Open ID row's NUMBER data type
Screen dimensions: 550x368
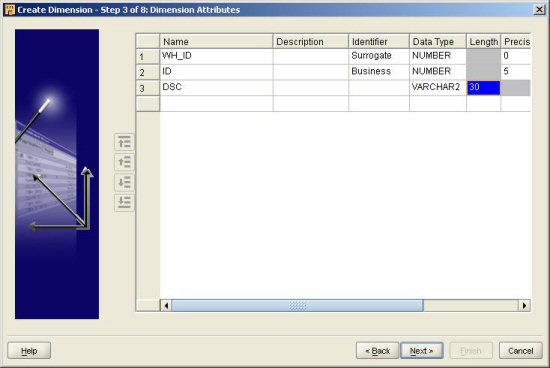tap(438, 72)
